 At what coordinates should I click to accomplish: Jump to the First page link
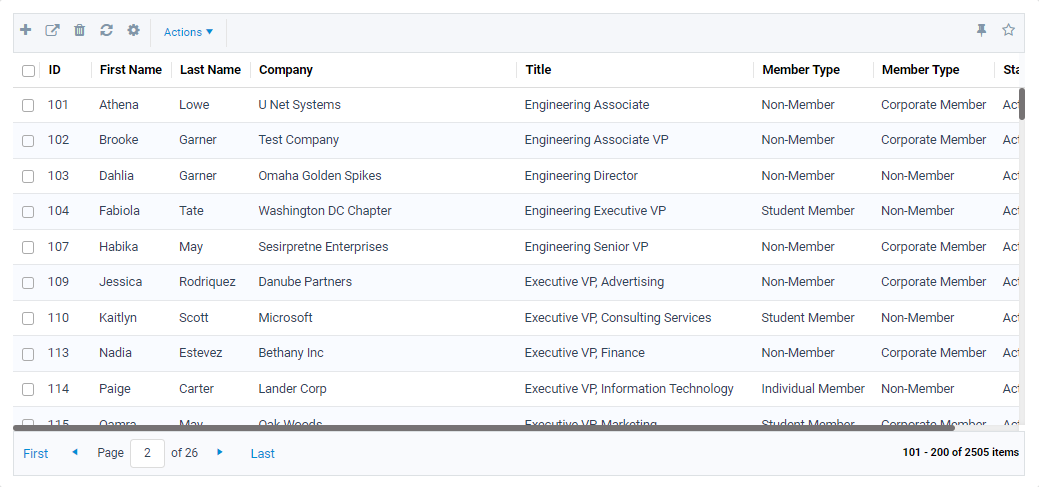36,454
